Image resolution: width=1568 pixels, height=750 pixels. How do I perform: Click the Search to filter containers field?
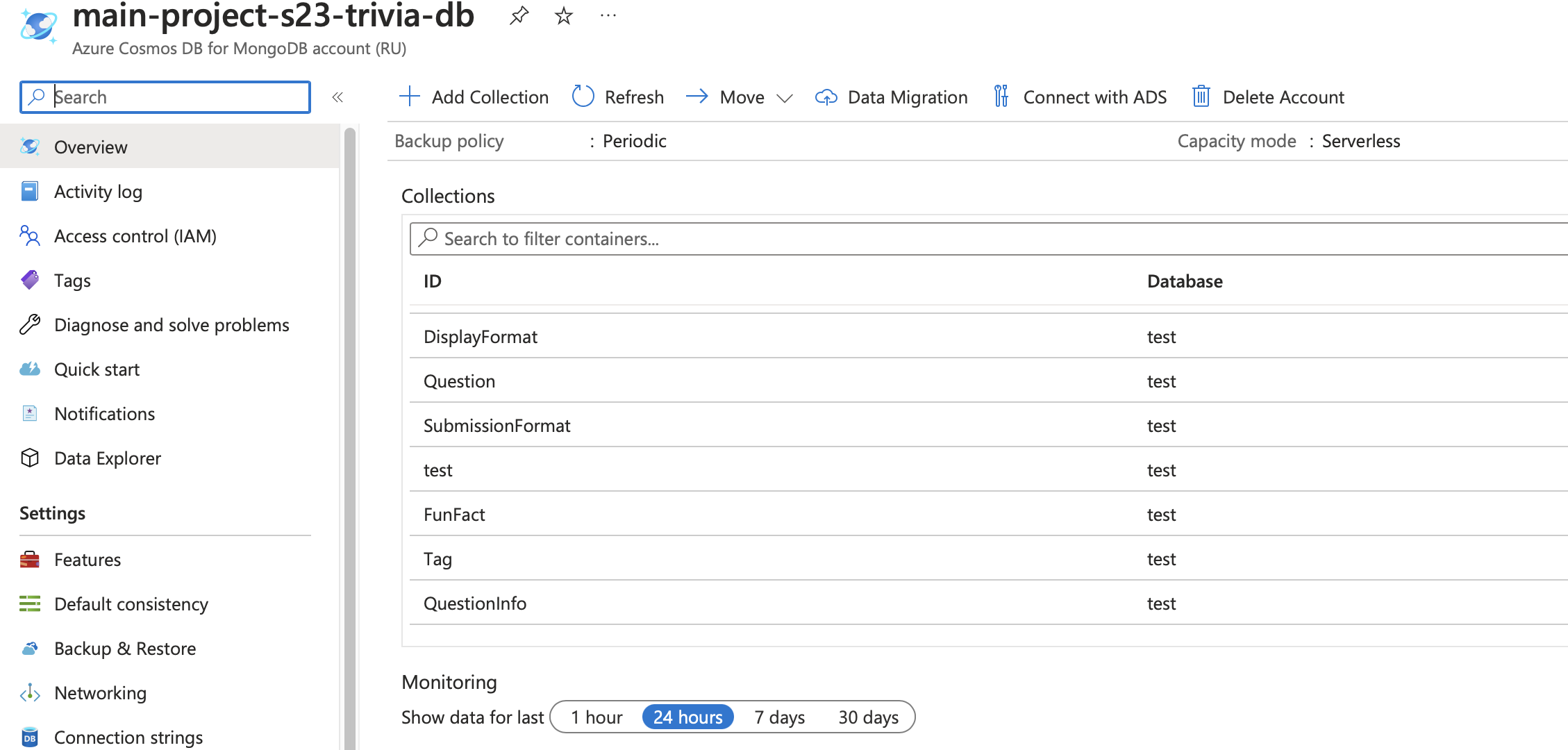click(x=989, y=239)
